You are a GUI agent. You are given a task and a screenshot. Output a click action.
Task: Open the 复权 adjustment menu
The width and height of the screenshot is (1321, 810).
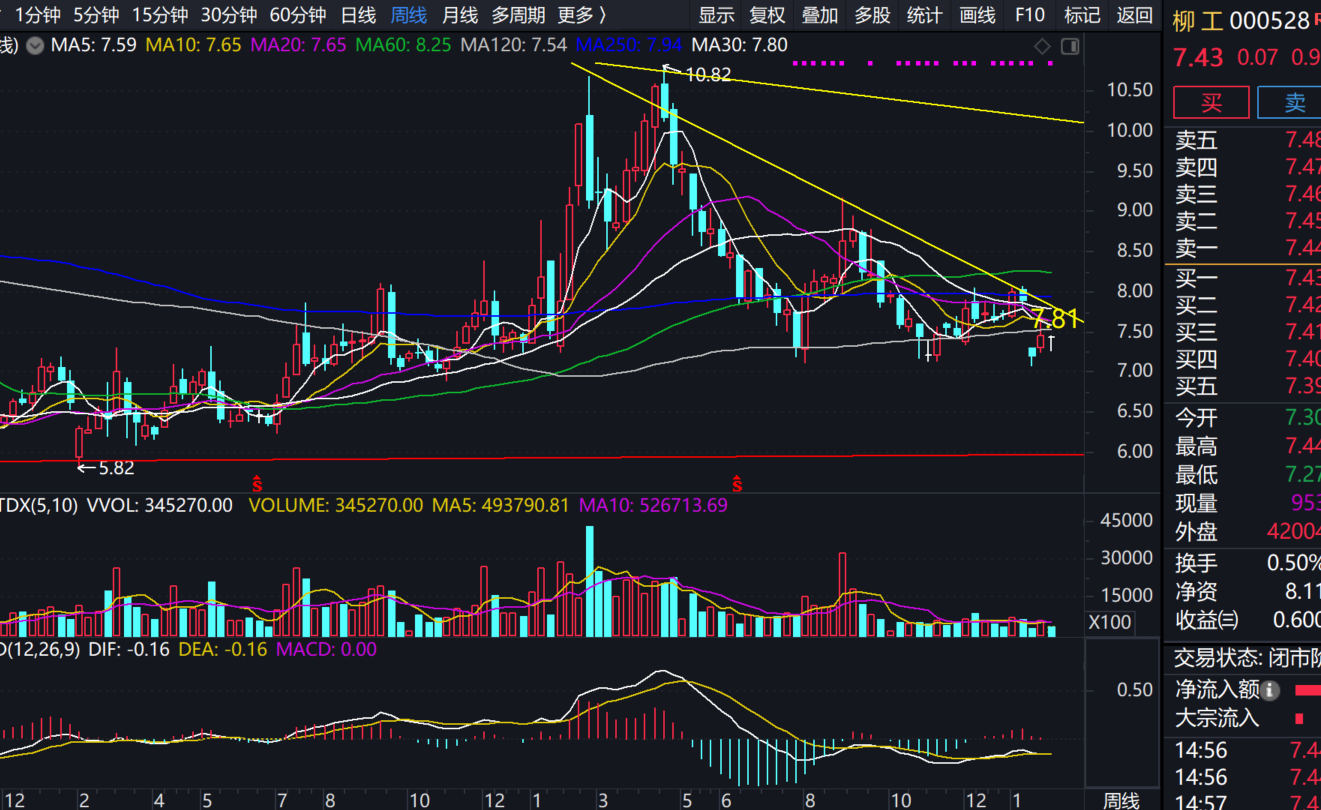(767, 15)
